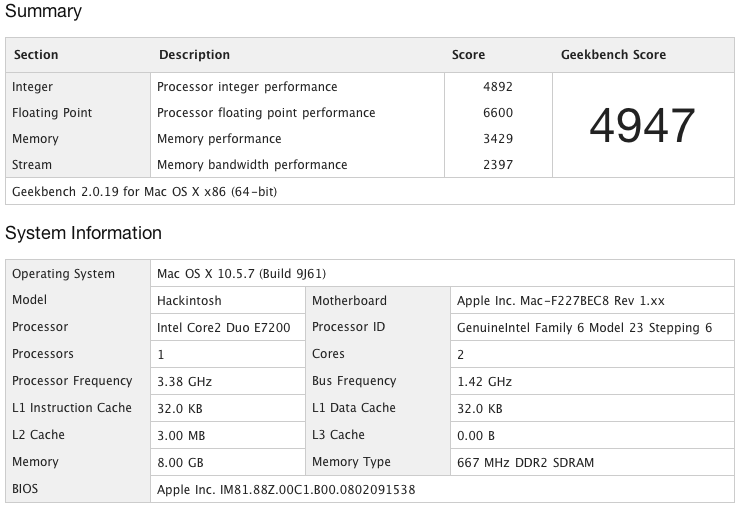
Task: Click the Geekbench Score column header
Action: point(613,55)
